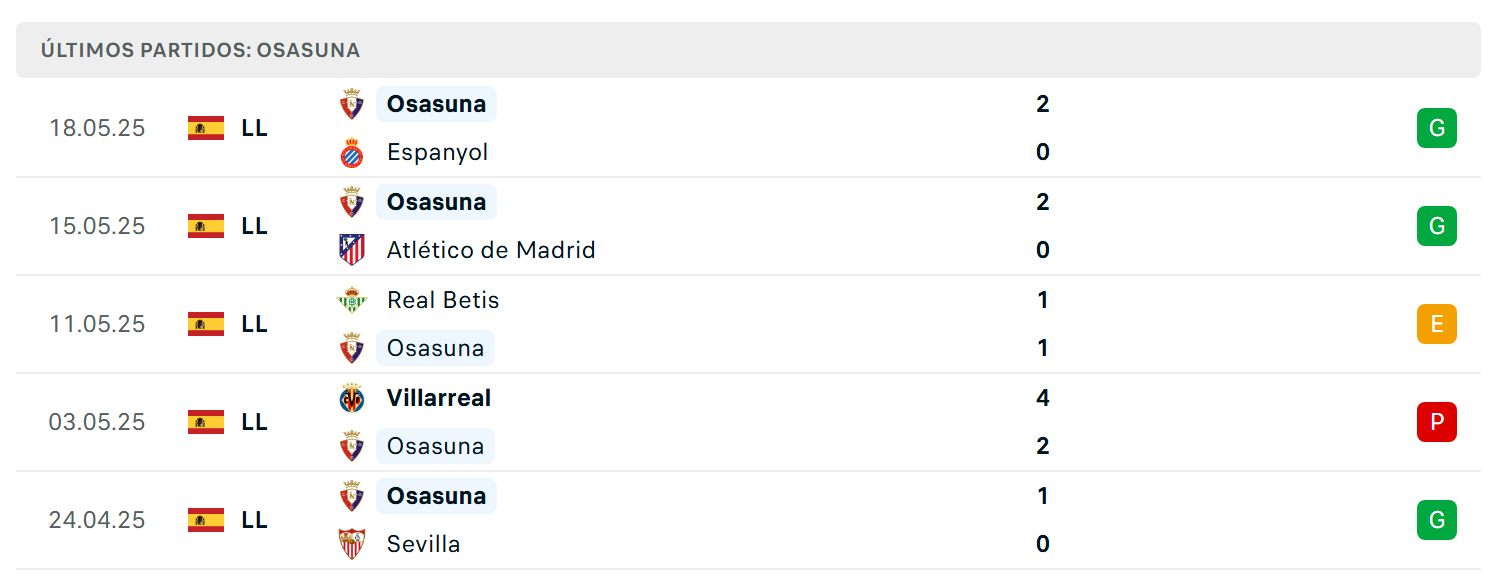This screenshot has width=1497, height=587.
Task: Click Spain flag in 24.04.25 row
Action: [206, 520]
